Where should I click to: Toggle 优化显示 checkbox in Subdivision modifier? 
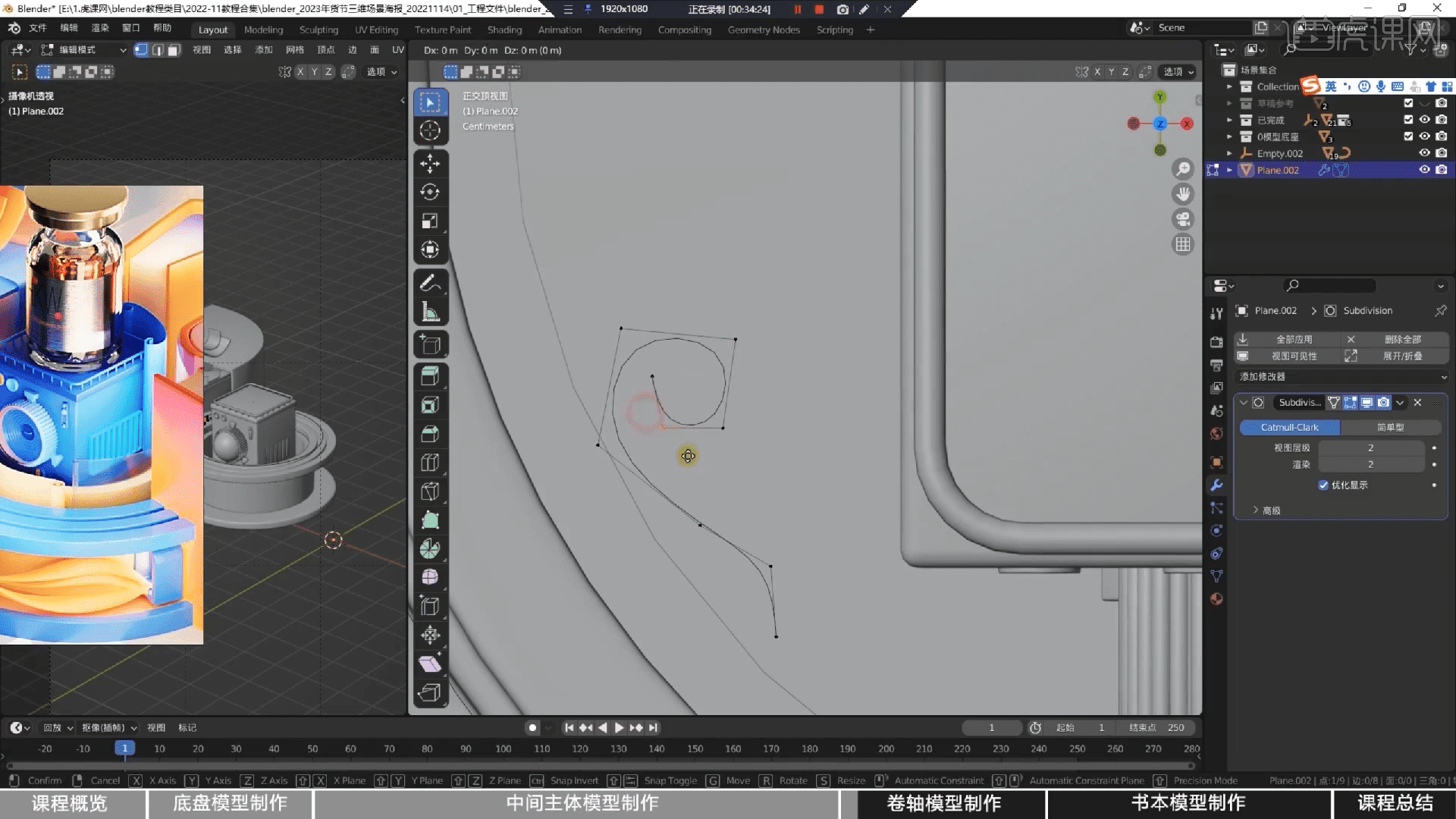(x=1323, y=485)
